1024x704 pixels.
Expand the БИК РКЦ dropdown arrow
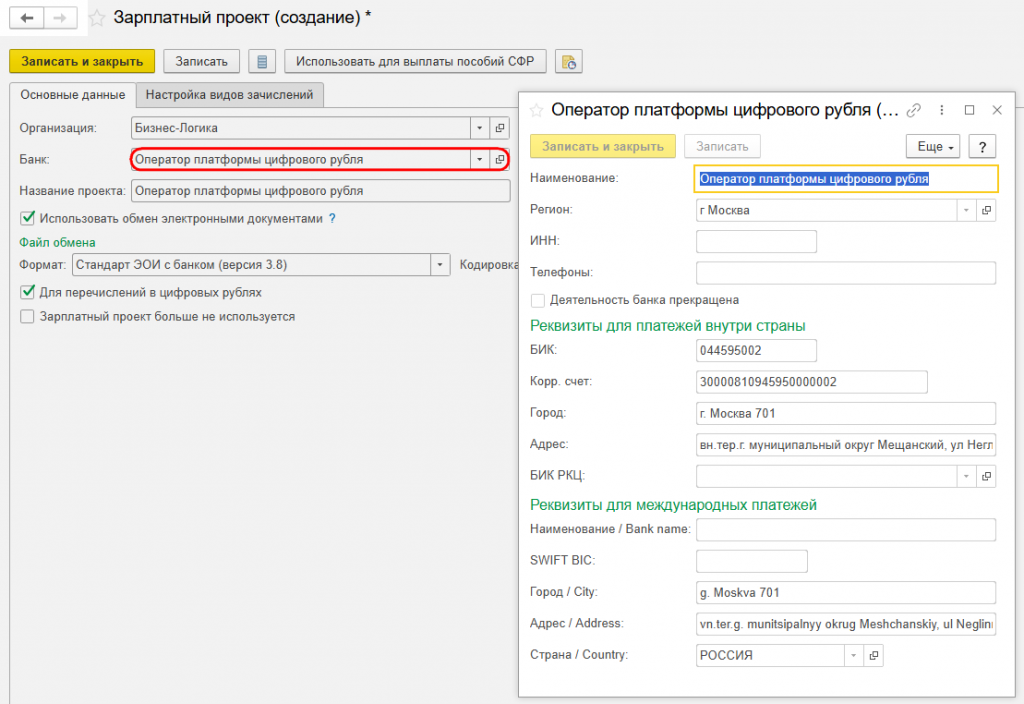click(967, 476)
